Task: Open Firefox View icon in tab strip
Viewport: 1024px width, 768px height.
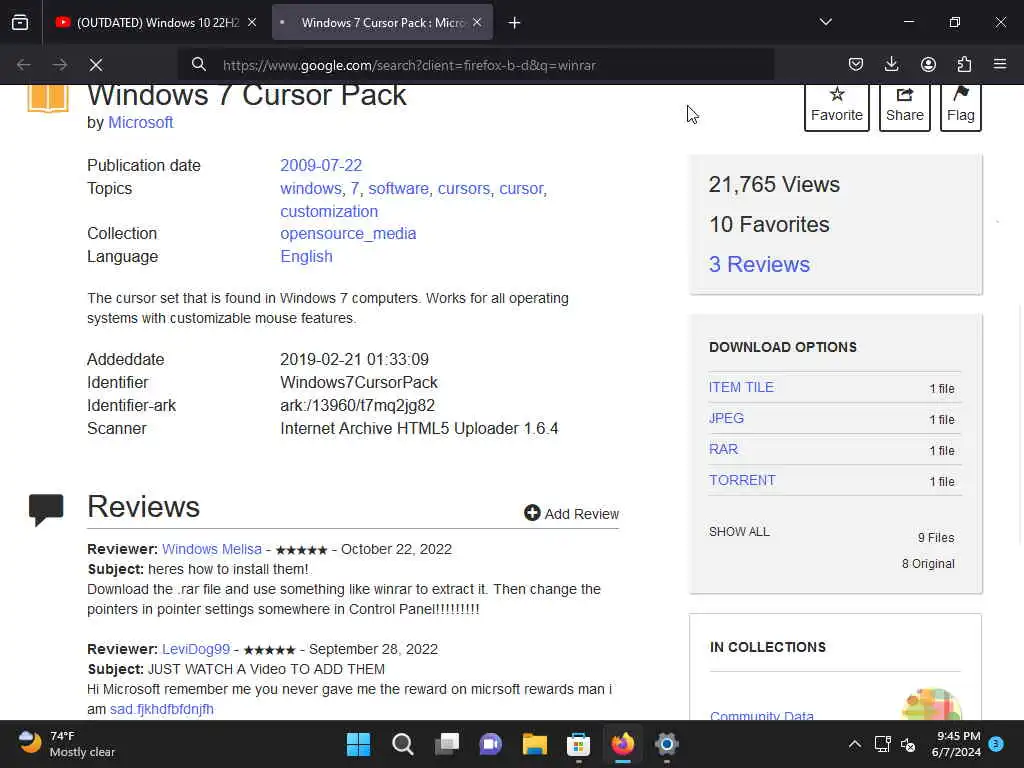Action: point(20,23)
